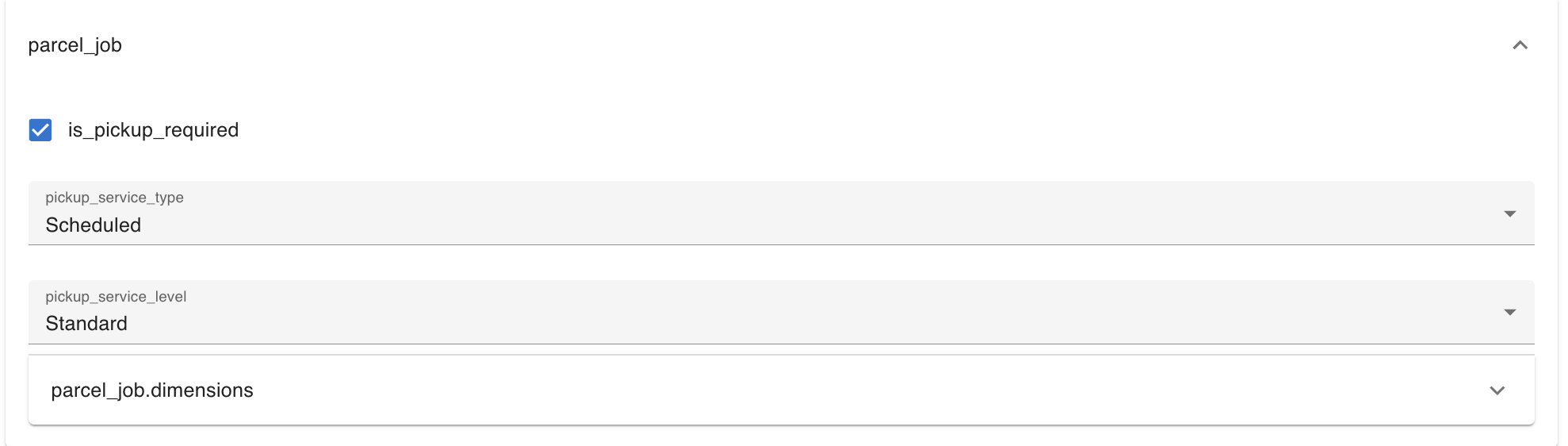The width and height of the screenshot is (1568, 446).
Task: Click the pickup_service_level field label
Action: [116, 297]
